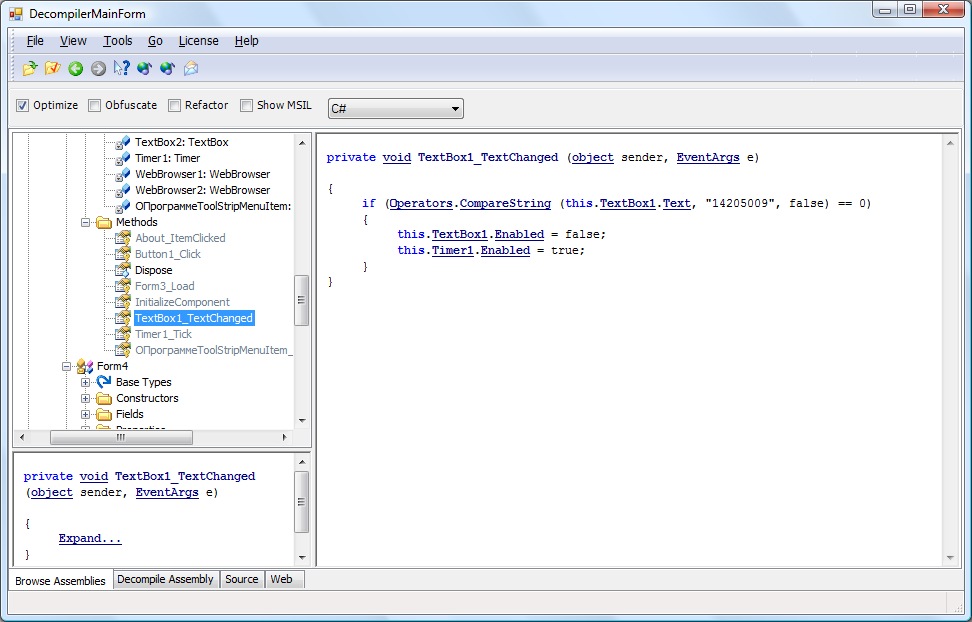Click tree horizontal scrollbar right arrow

point(285,437)
